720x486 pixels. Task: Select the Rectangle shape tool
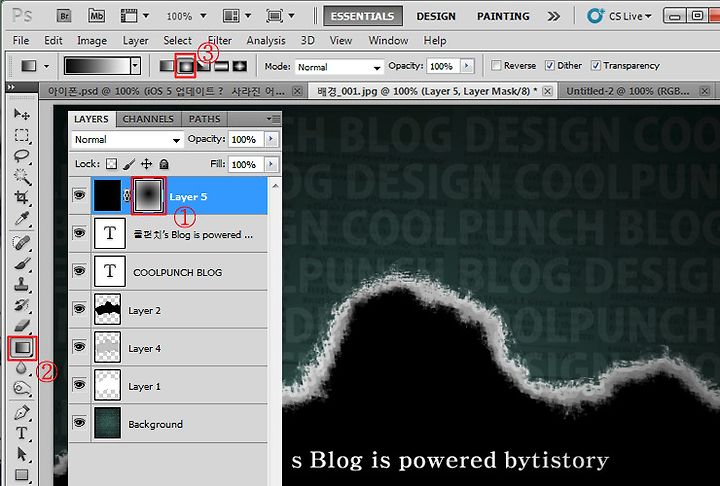(x=22, y=475)
